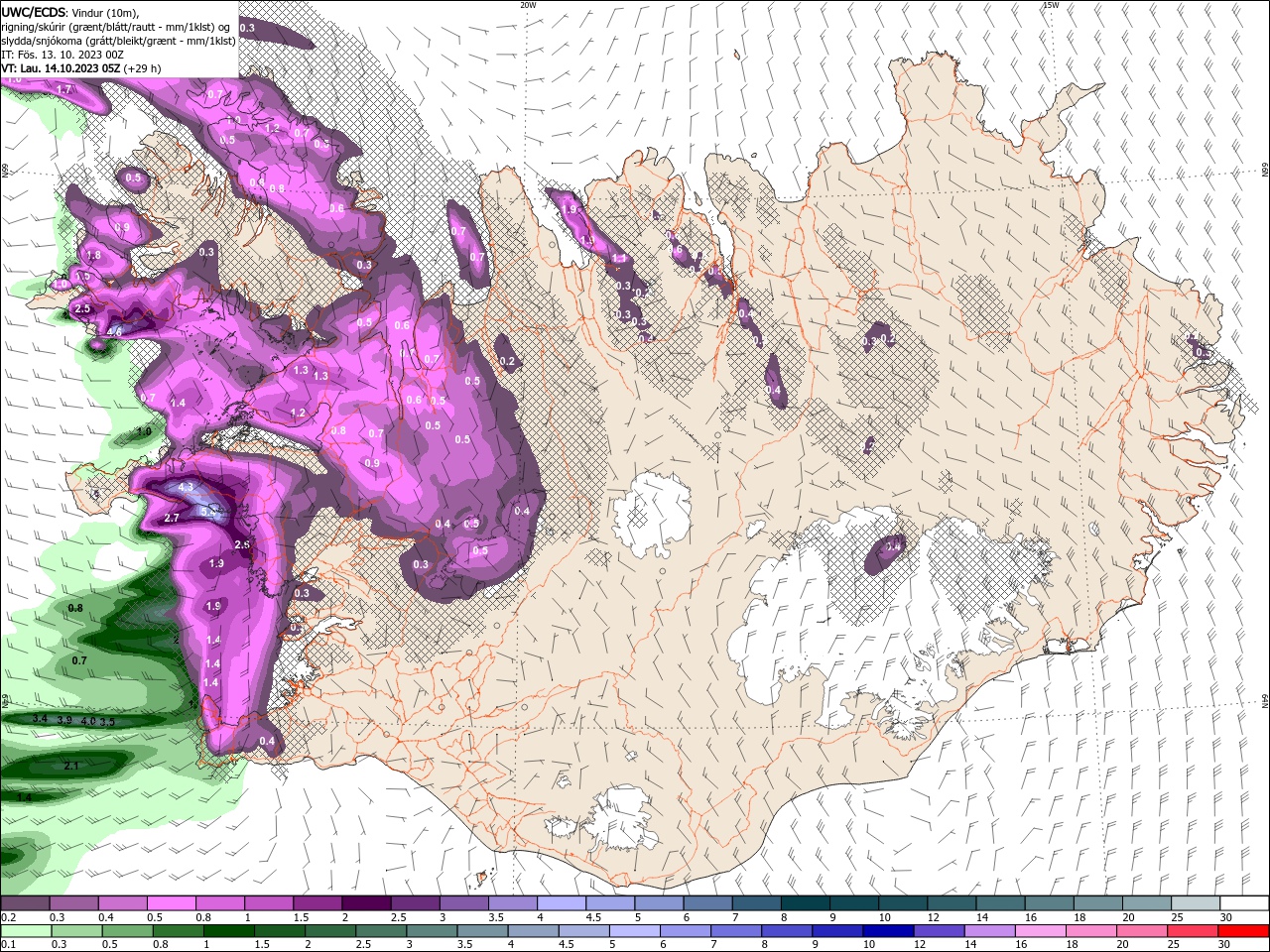This screenshot has width=1270, height=952.
Task: Click the darkest purple swatch at 2 in upper legend
Action: pyautogui.click(x=366, y=903)
